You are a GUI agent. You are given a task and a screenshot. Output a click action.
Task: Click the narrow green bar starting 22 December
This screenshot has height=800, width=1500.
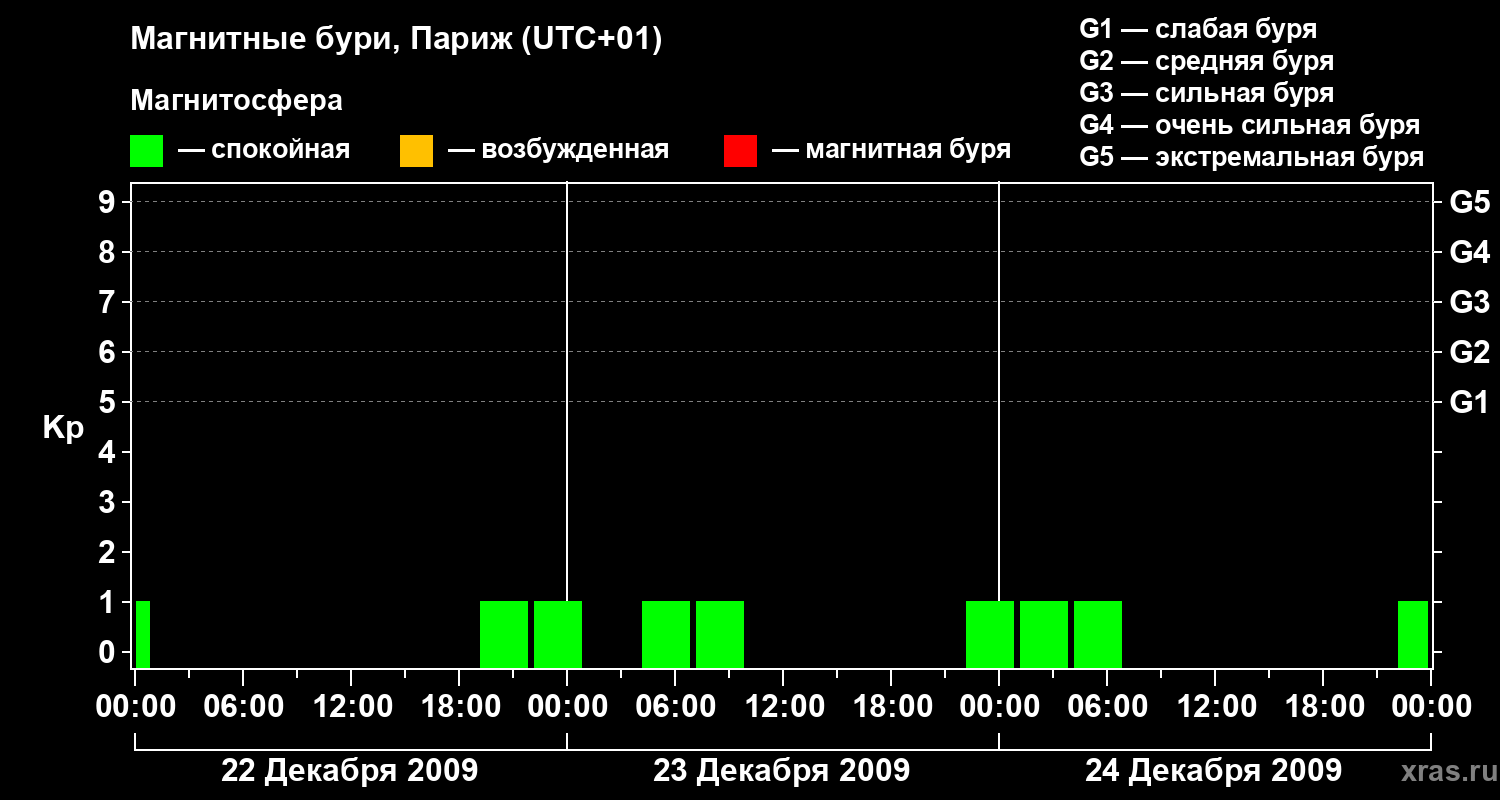click(x=143, y=634)
